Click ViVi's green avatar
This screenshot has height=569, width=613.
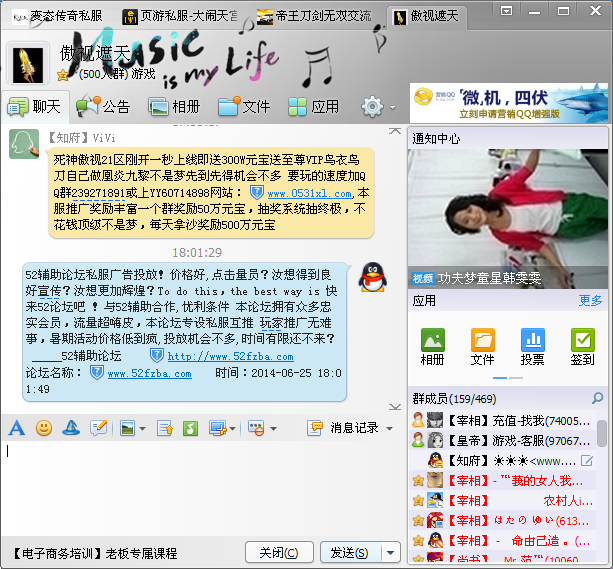[24, 144]
